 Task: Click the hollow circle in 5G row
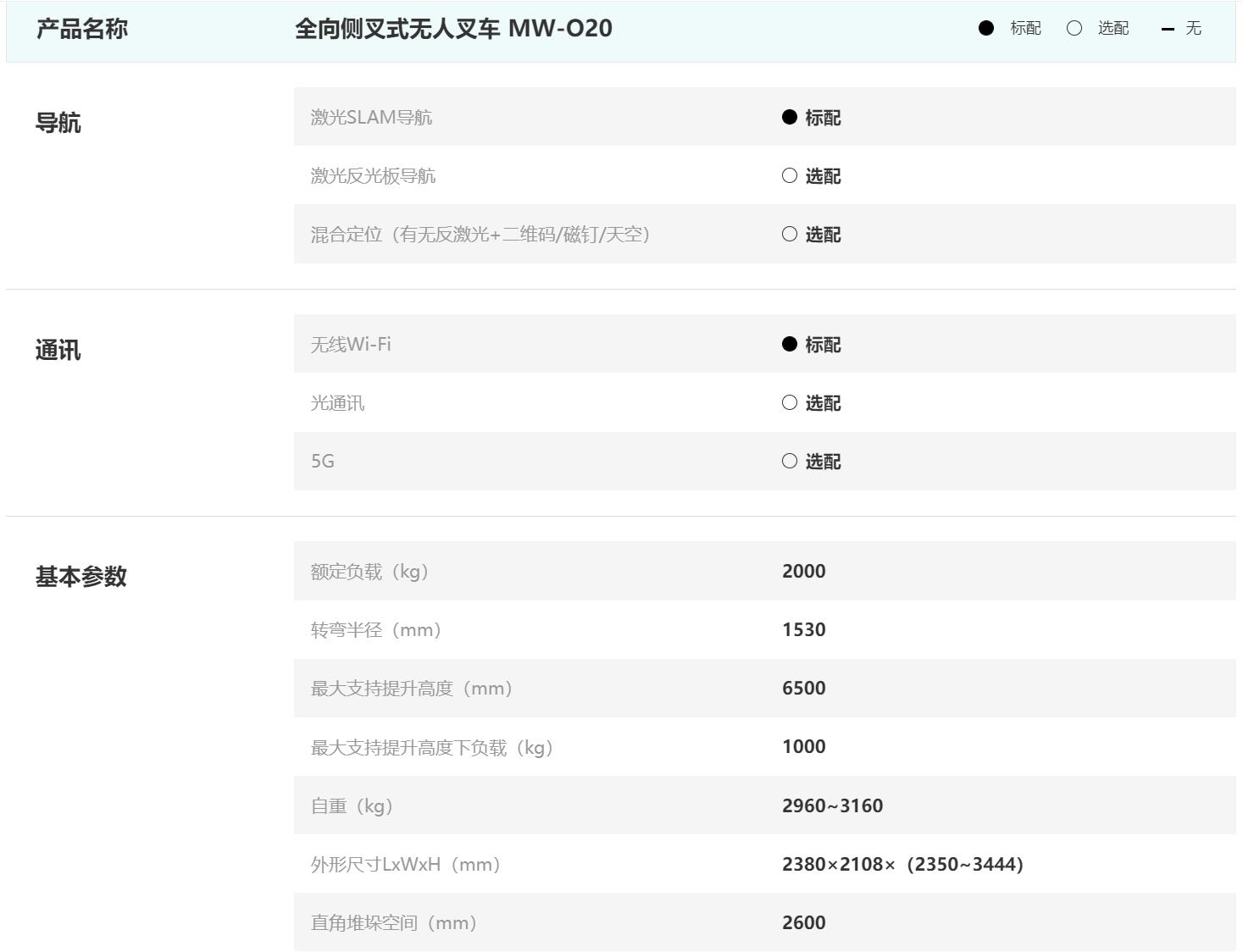coord(790,461)
